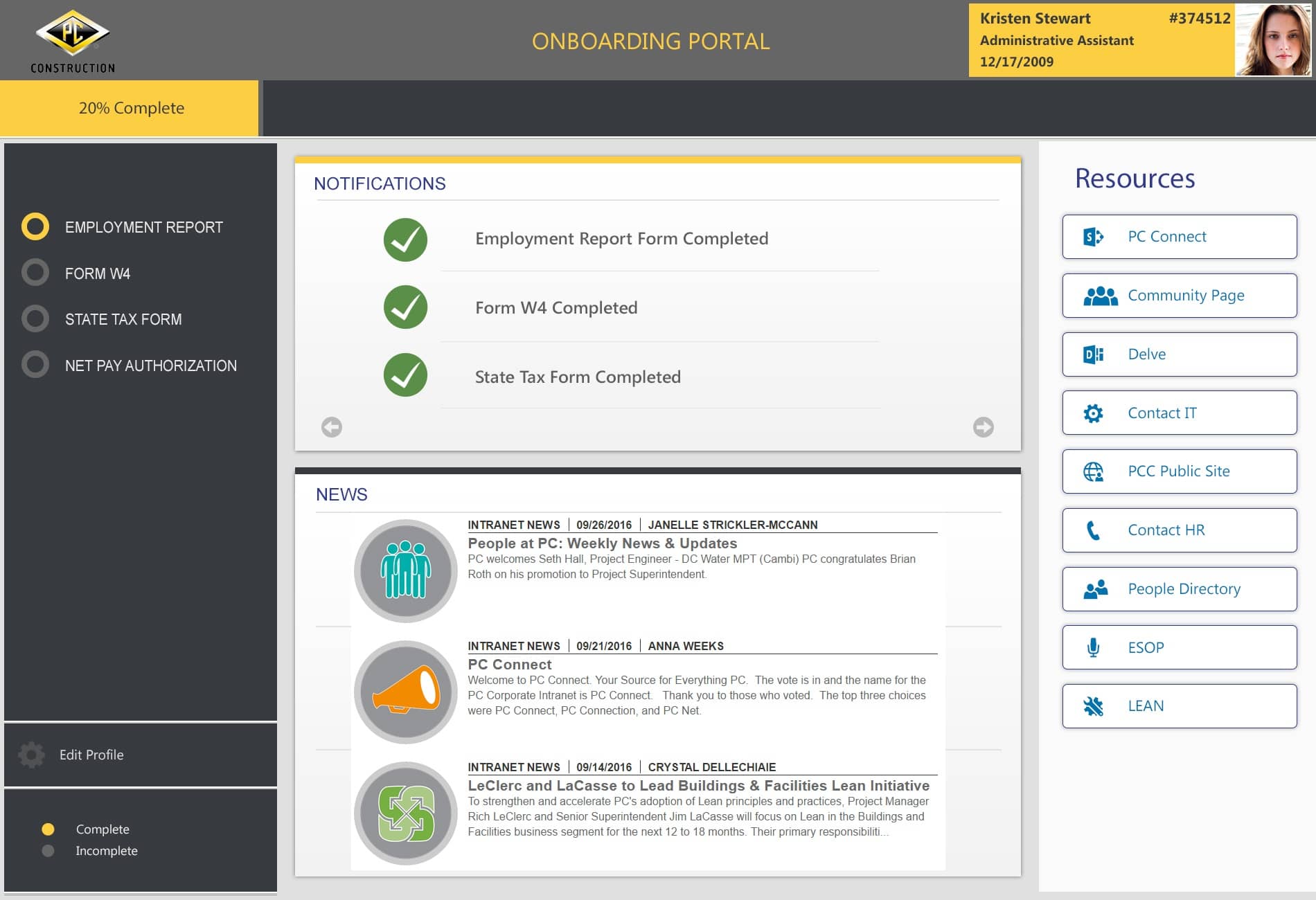
Task: Open FORM W4 in the sidebar
Action: point(98,273)
